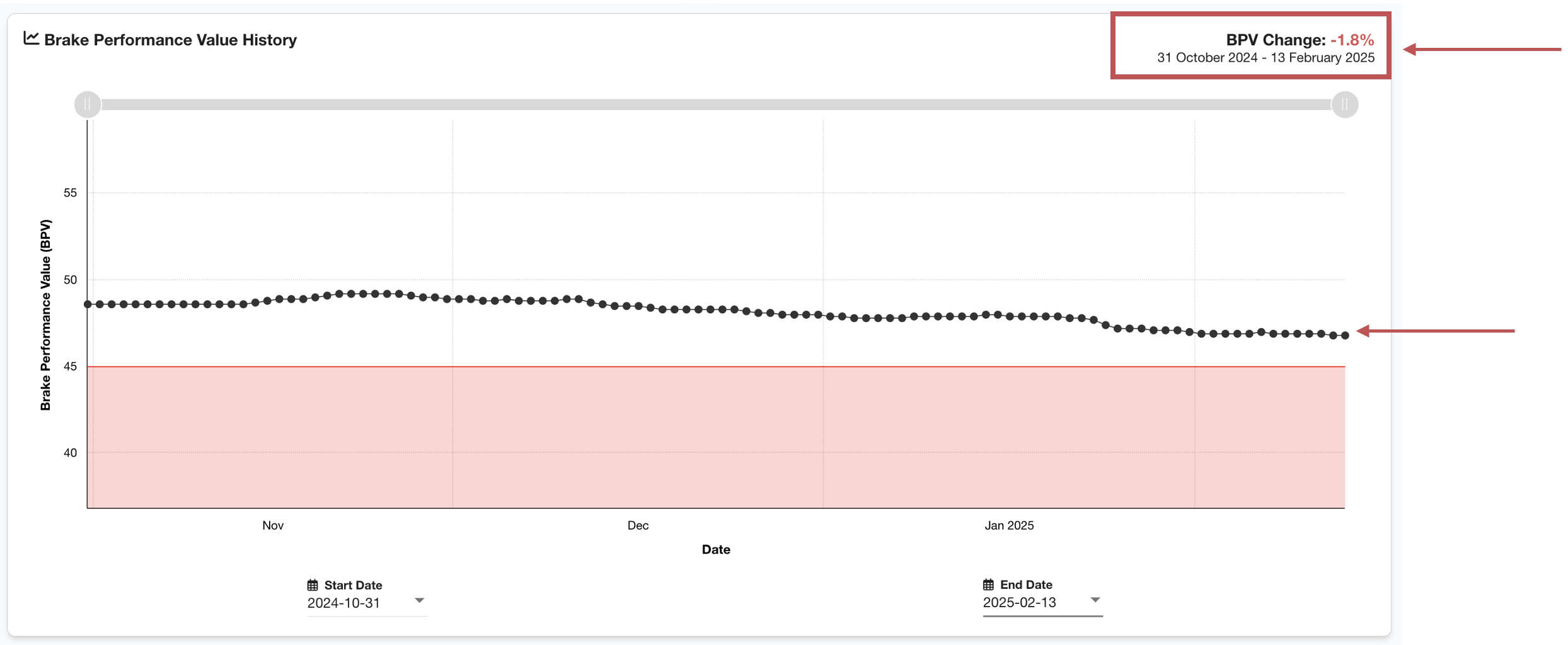This screenshot has height=645, width=1568.
Task: Click the BPV Change -1.8% value
Action: click(x=1352, y=40)
